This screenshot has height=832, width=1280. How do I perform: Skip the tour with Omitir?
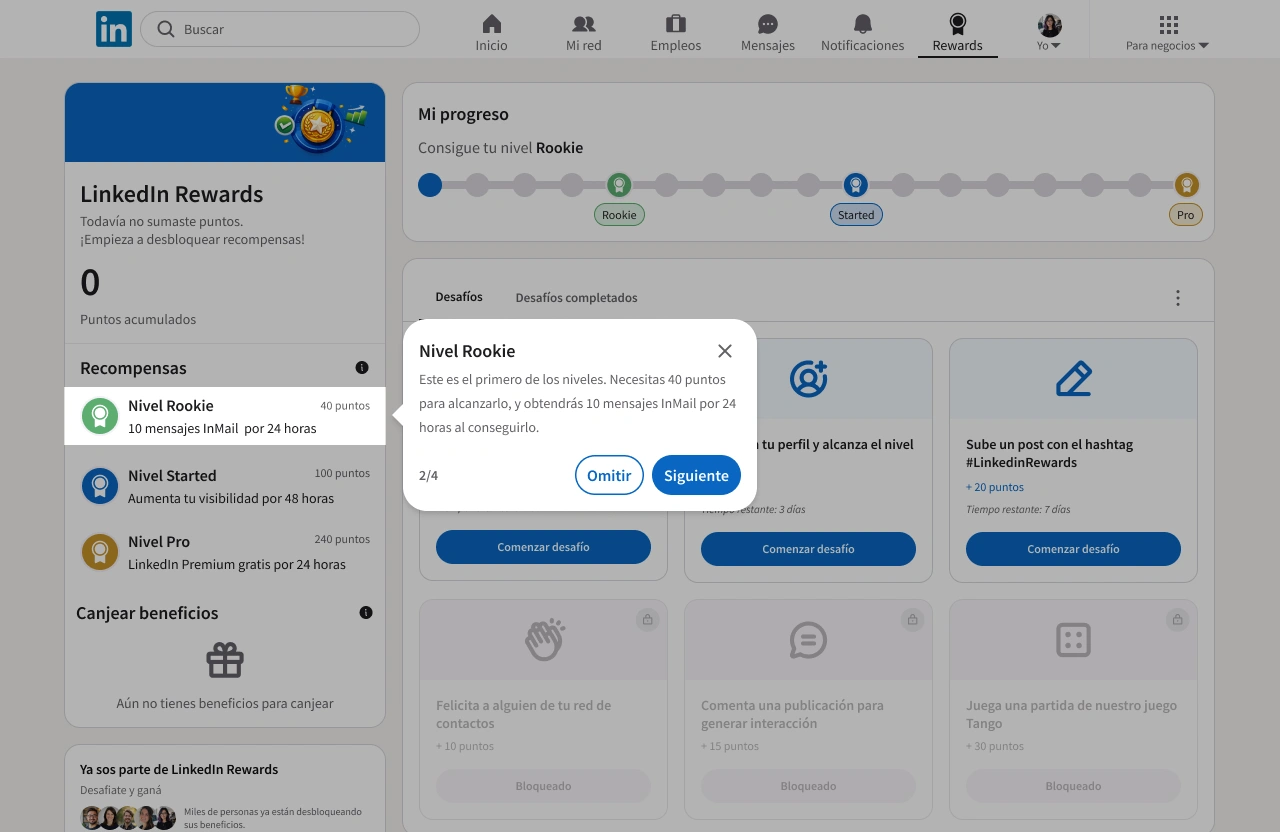[609, 475]
